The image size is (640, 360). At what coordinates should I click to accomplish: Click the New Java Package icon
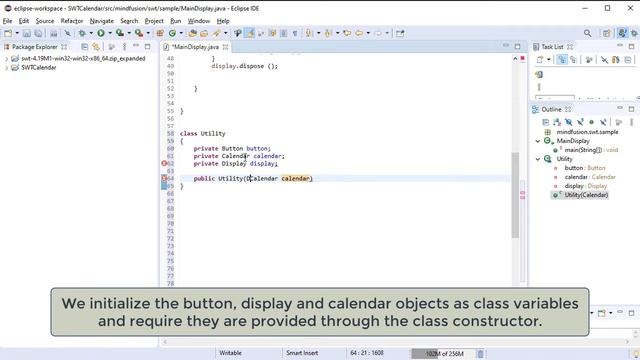(160, 33)
